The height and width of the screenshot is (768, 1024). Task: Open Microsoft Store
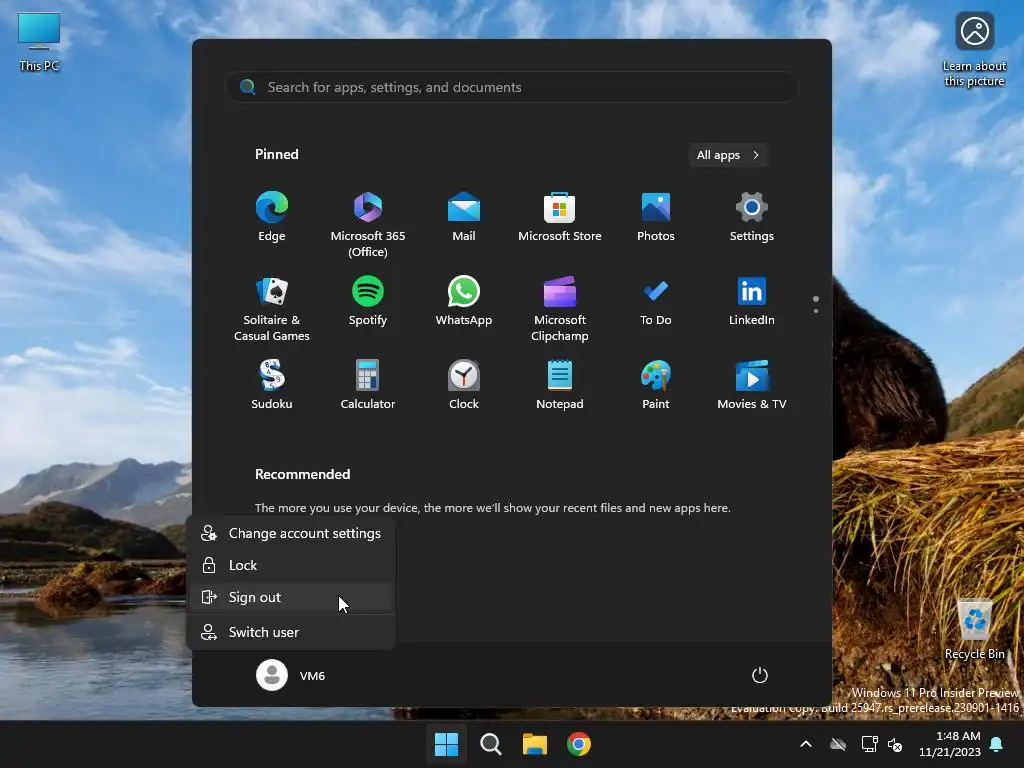pyautogui.click(x=560, y=217)
